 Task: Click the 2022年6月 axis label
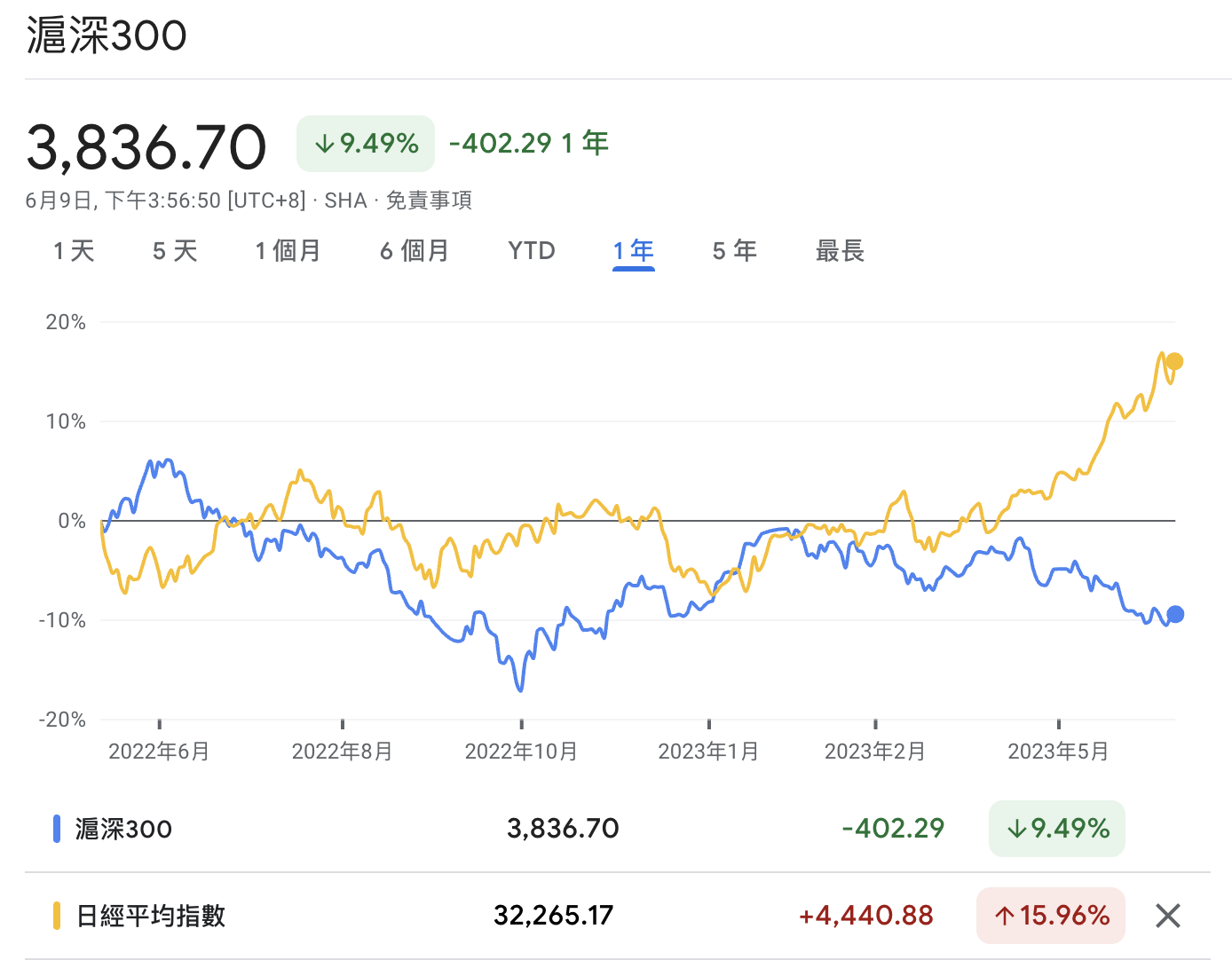tap(159, 752)
